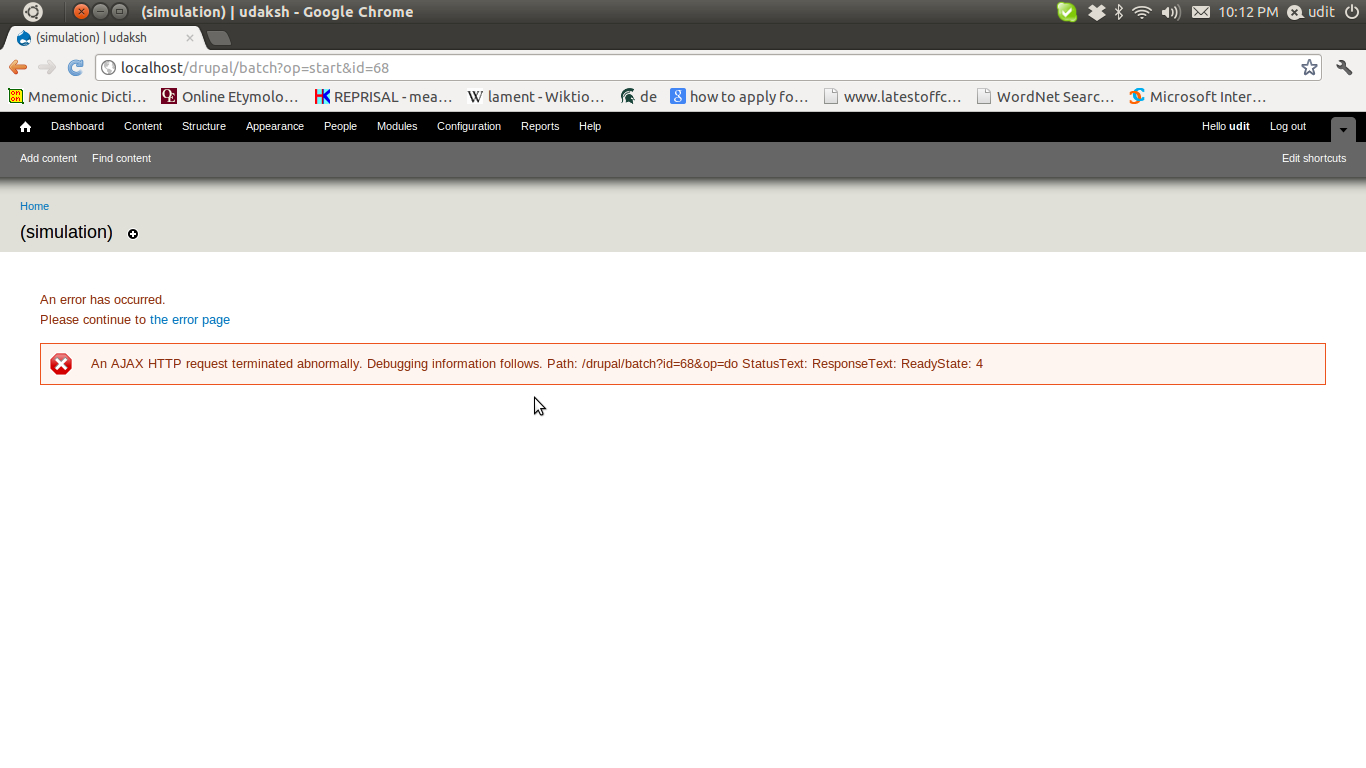
Task: Toggle the bookmark star for this page
Action: point(1310,68)
